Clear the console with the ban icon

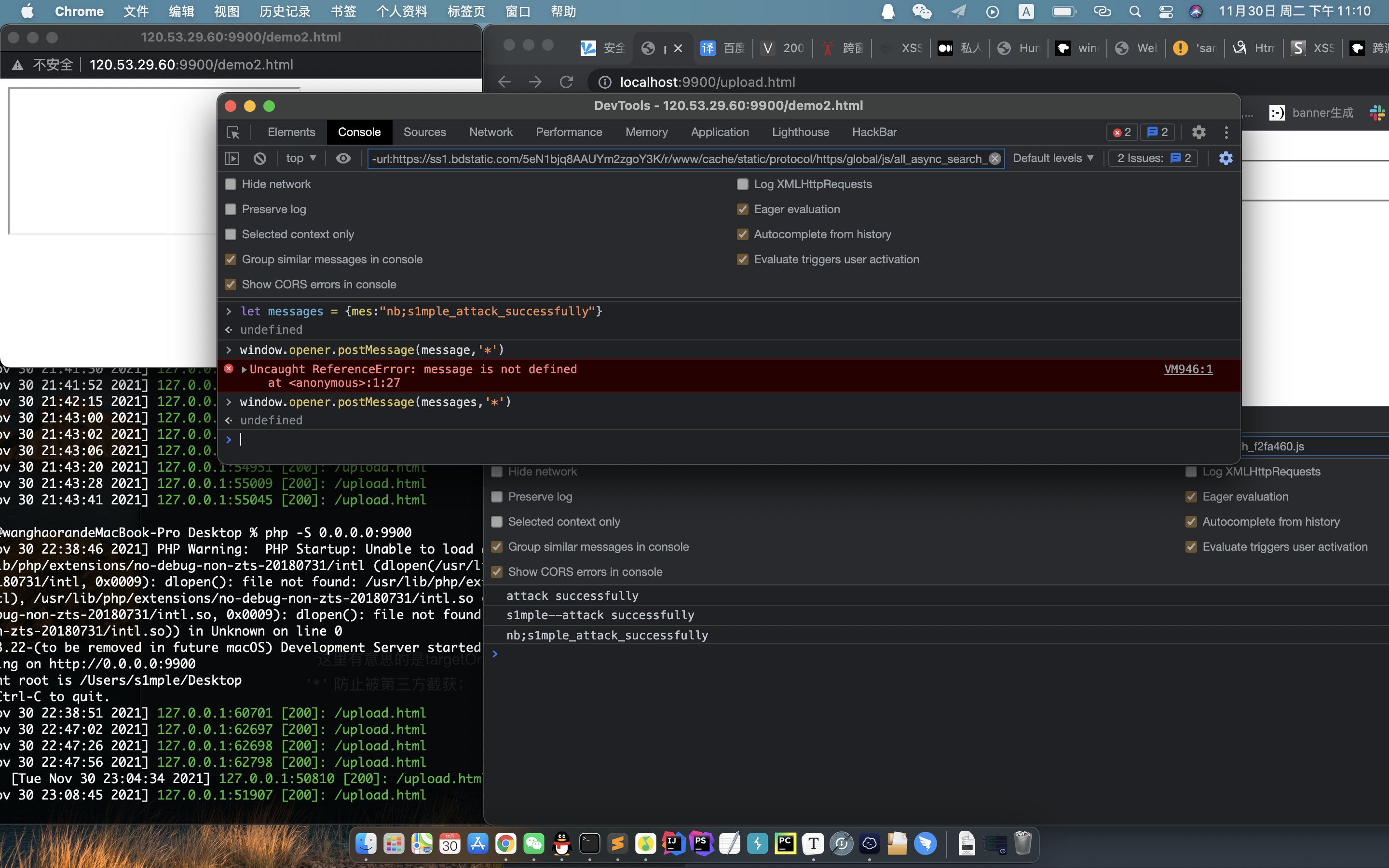(x=260, y=159)
